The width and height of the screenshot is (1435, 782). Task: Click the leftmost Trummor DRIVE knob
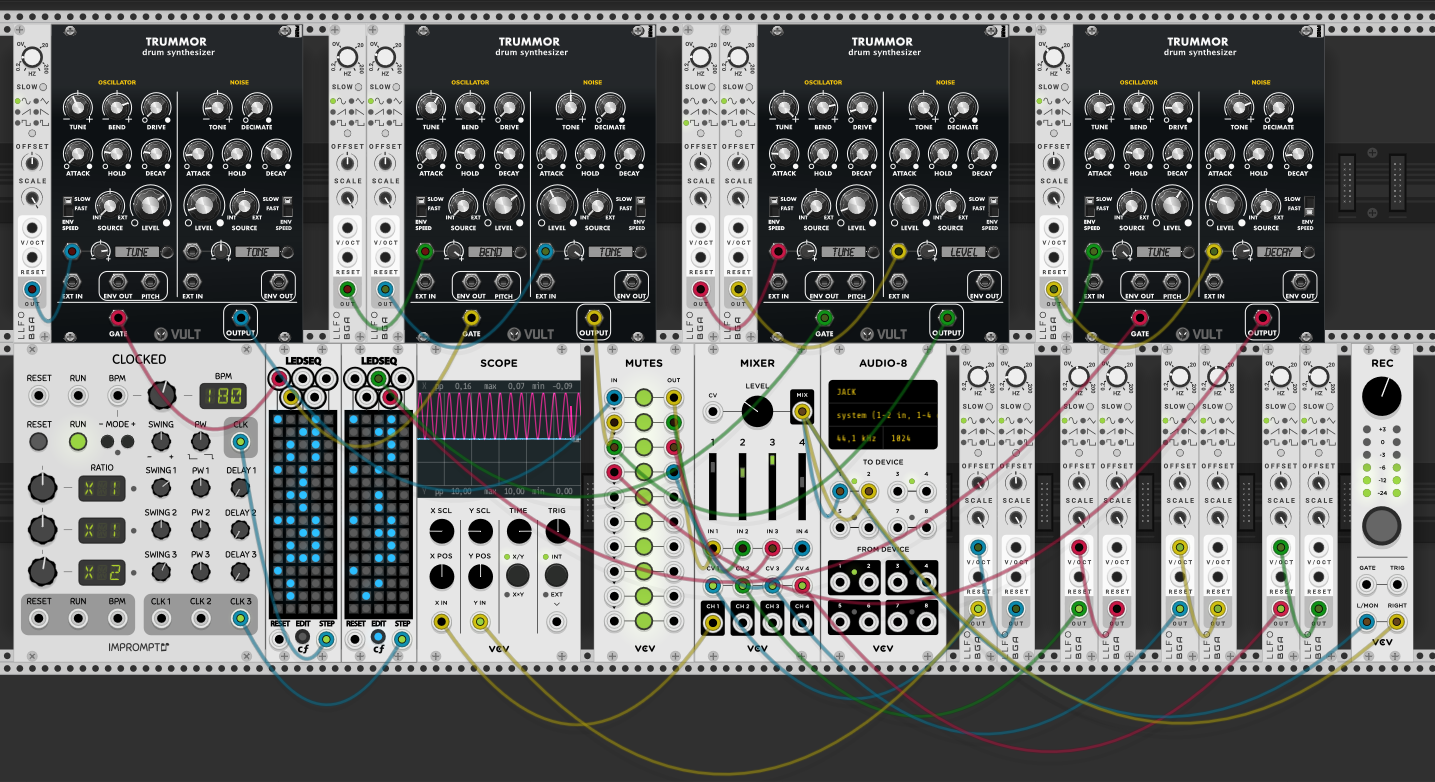click(x=154, y=106)
